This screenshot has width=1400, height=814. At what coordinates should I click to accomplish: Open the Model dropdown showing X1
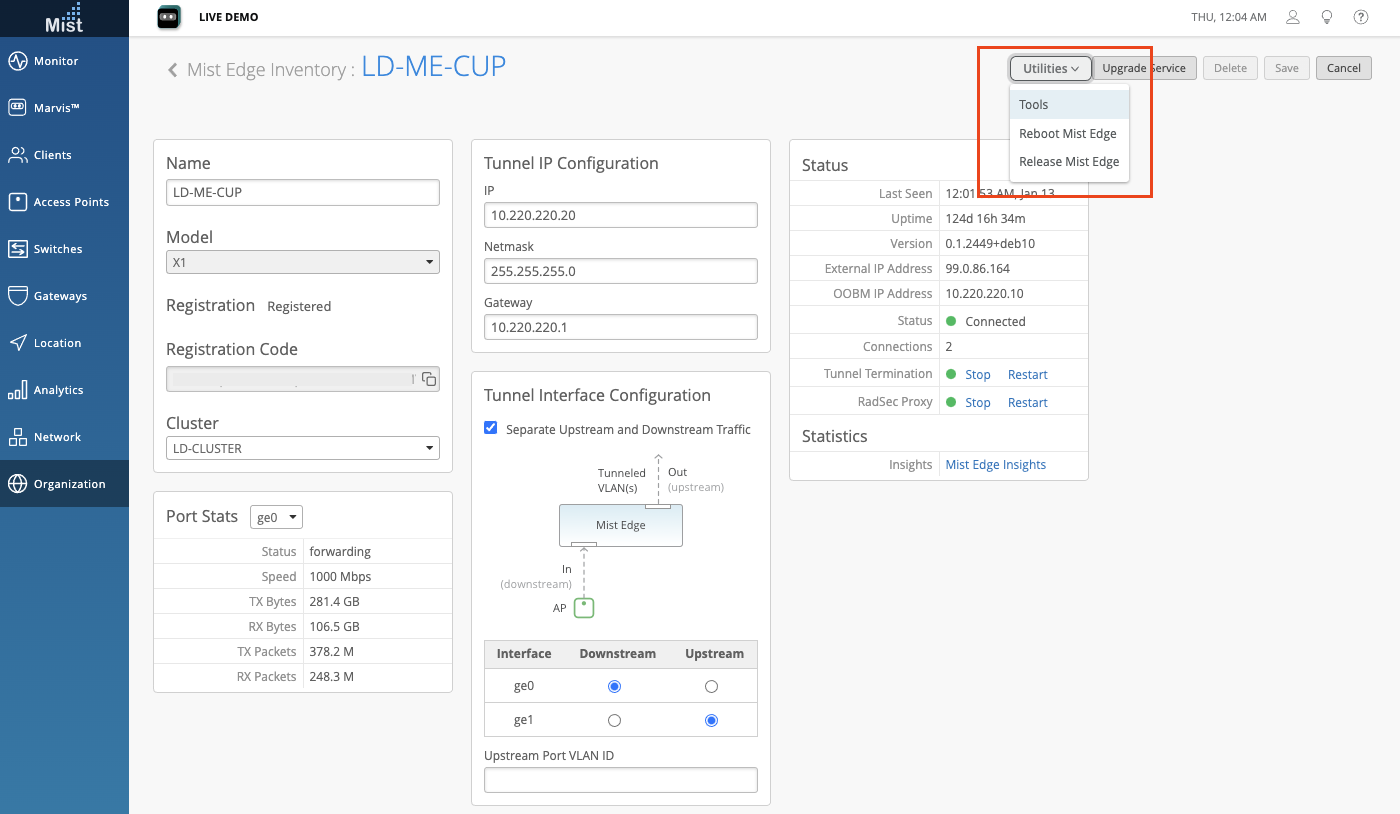(303, 262)
